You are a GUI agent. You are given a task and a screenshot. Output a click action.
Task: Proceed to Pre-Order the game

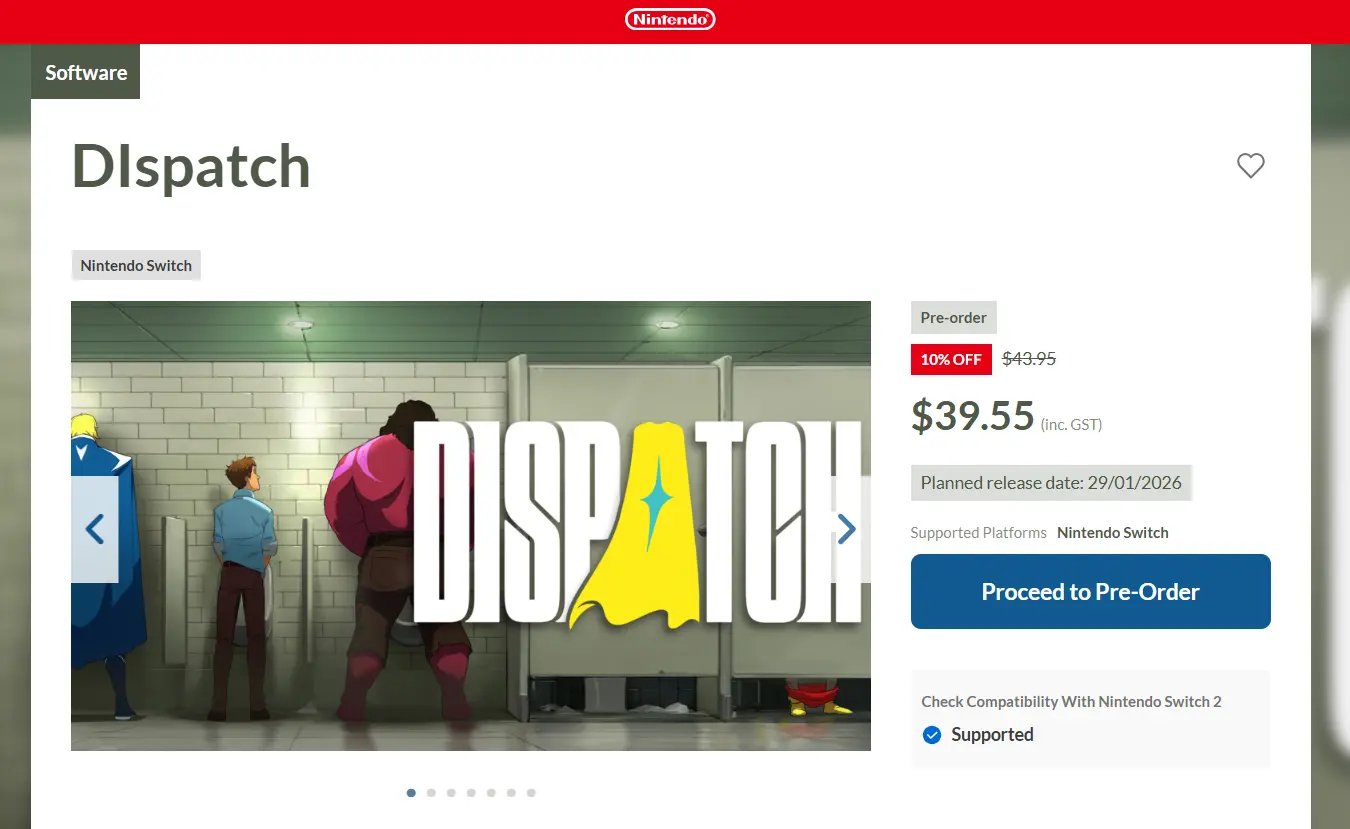pos(1090,591)
